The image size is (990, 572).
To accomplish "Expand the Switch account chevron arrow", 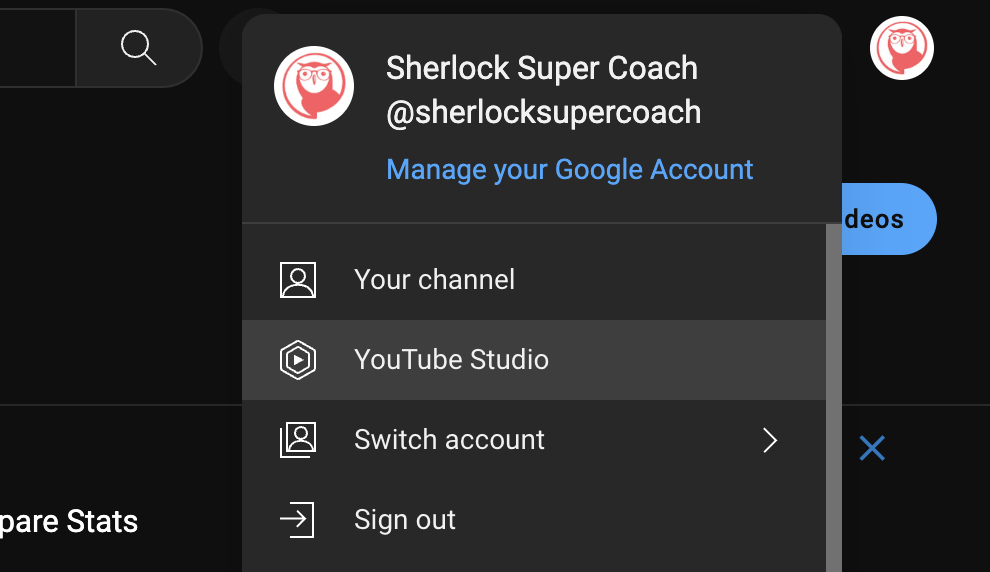I will [769, 440].
